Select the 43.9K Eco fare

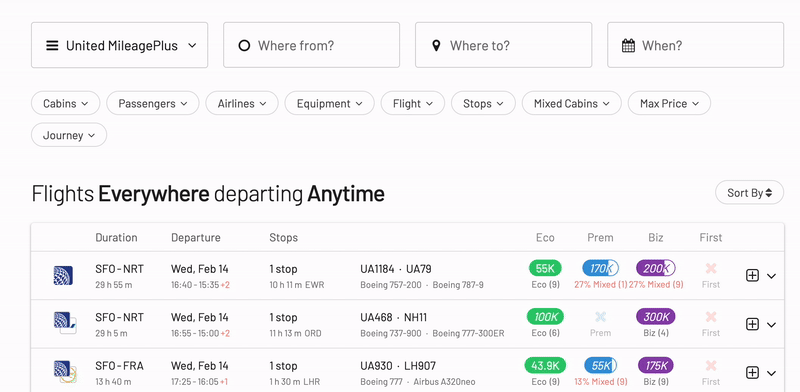coord(545,365)
